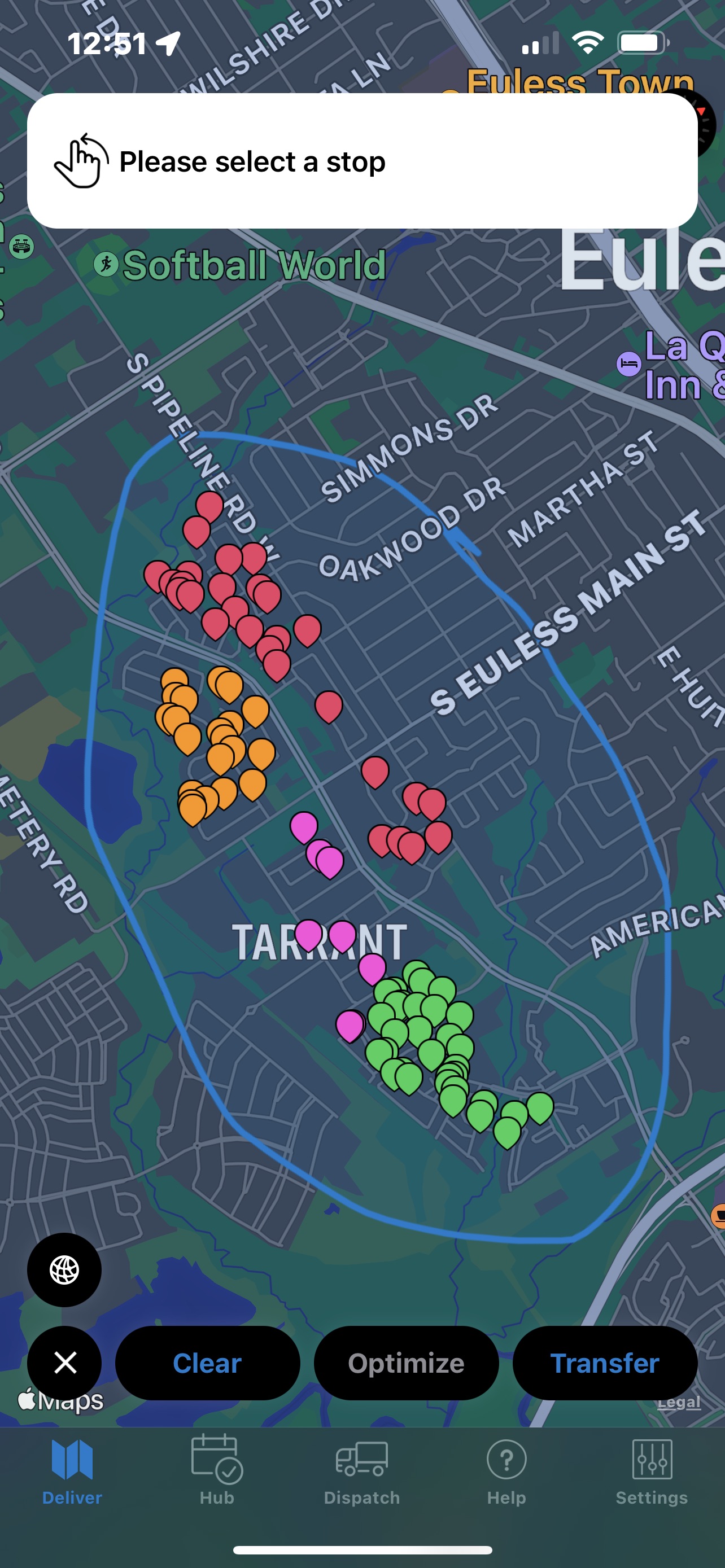Open the Dispatch tab
725x1568 pixels.
tap(361, 1469)
